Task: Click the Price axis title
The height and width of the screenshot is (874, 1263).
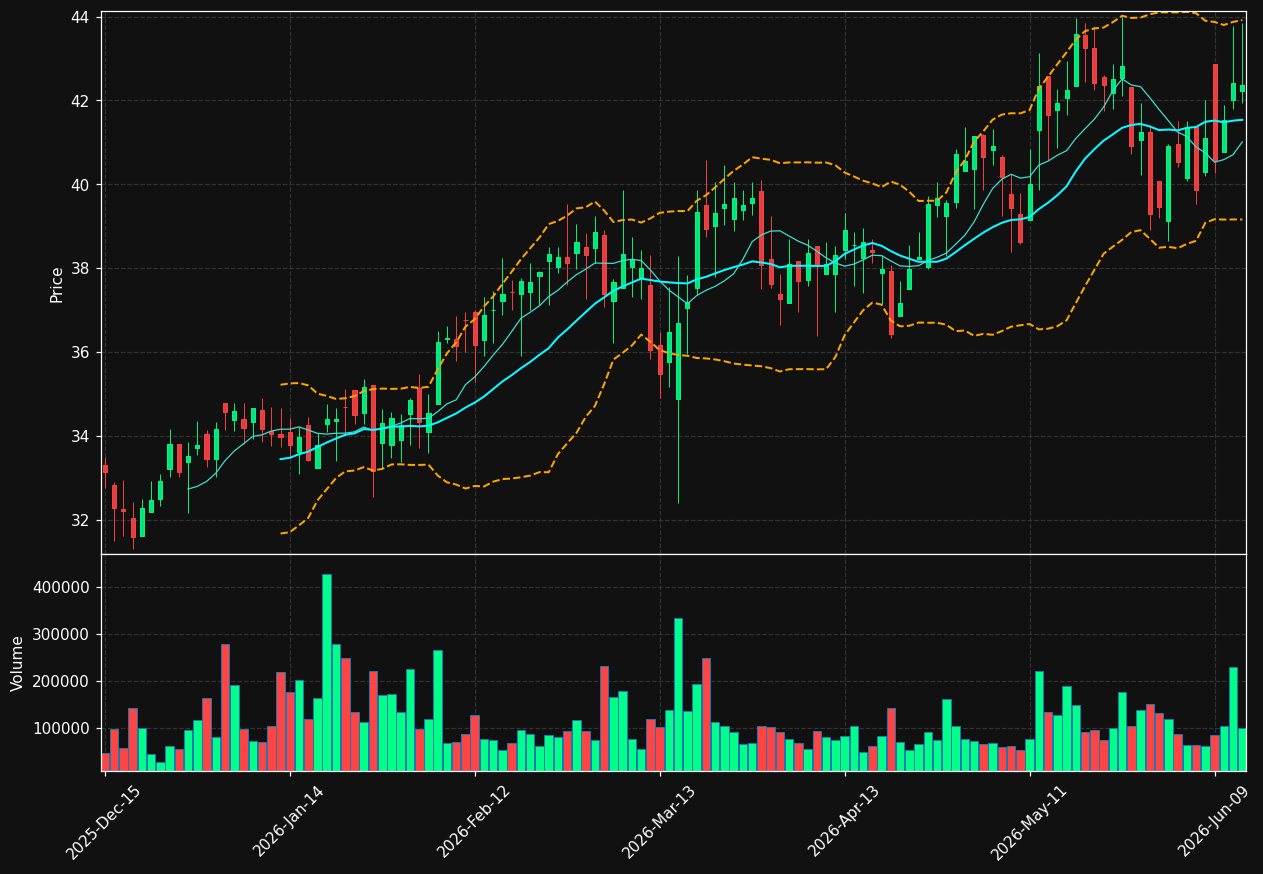Action: [57, 285]
